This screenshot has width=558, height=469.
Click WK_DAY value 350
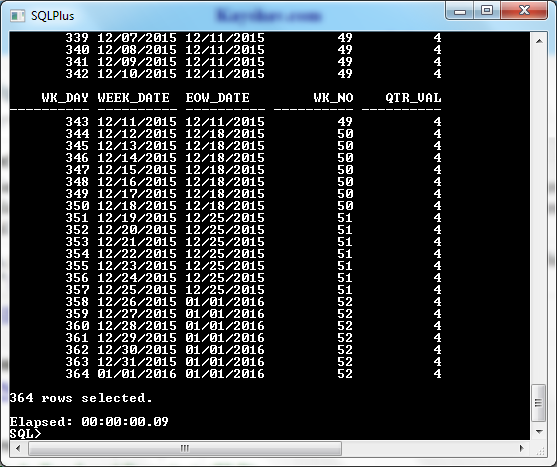click(77, 206)
